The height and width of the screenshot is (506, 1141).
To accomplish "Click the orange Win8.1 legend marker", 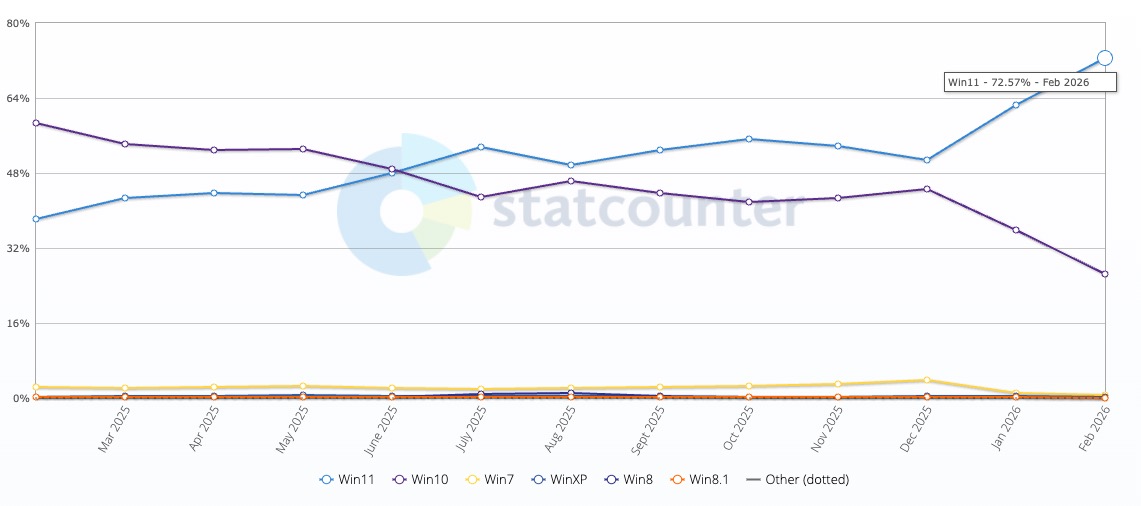I will (x=675, y=480).
